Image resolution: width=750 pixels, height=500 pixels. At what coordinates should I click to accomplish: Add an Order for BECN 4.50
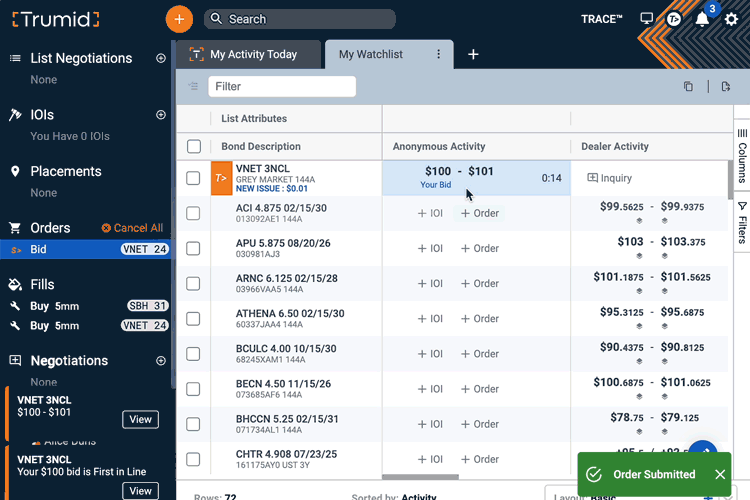(480, 389)
